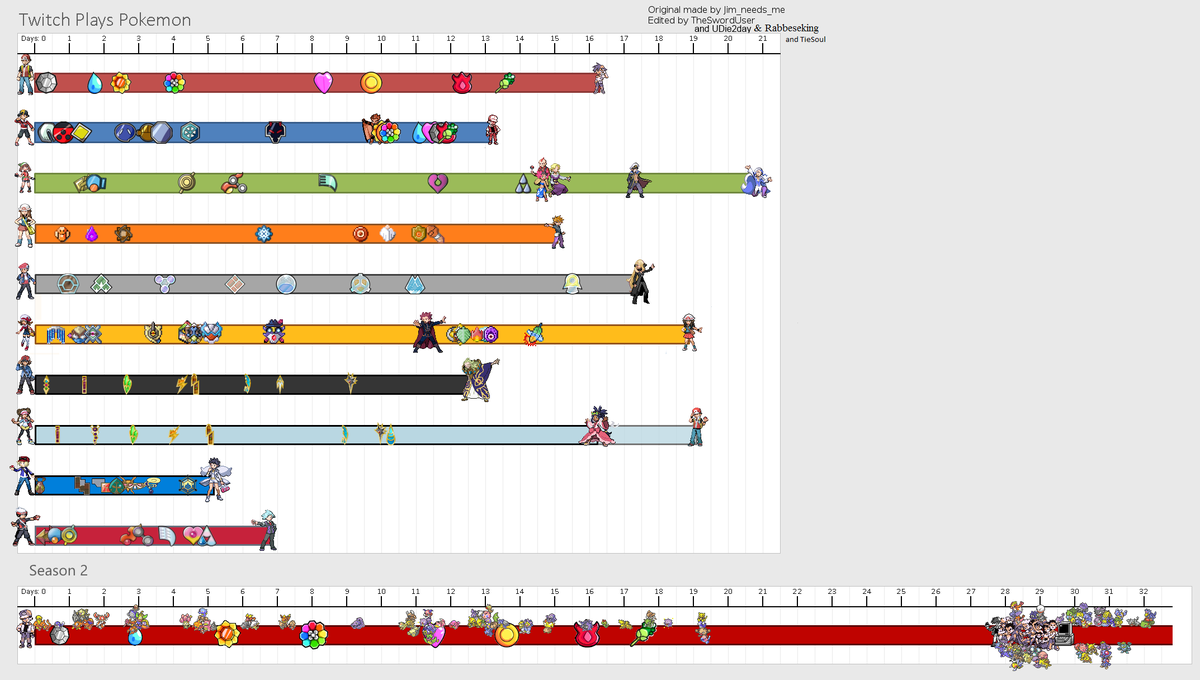This screenshot has height=680, width=1200.
Task: Click the red ladybug Hive badge on the blue bar
Action: (x=63, y=132)
